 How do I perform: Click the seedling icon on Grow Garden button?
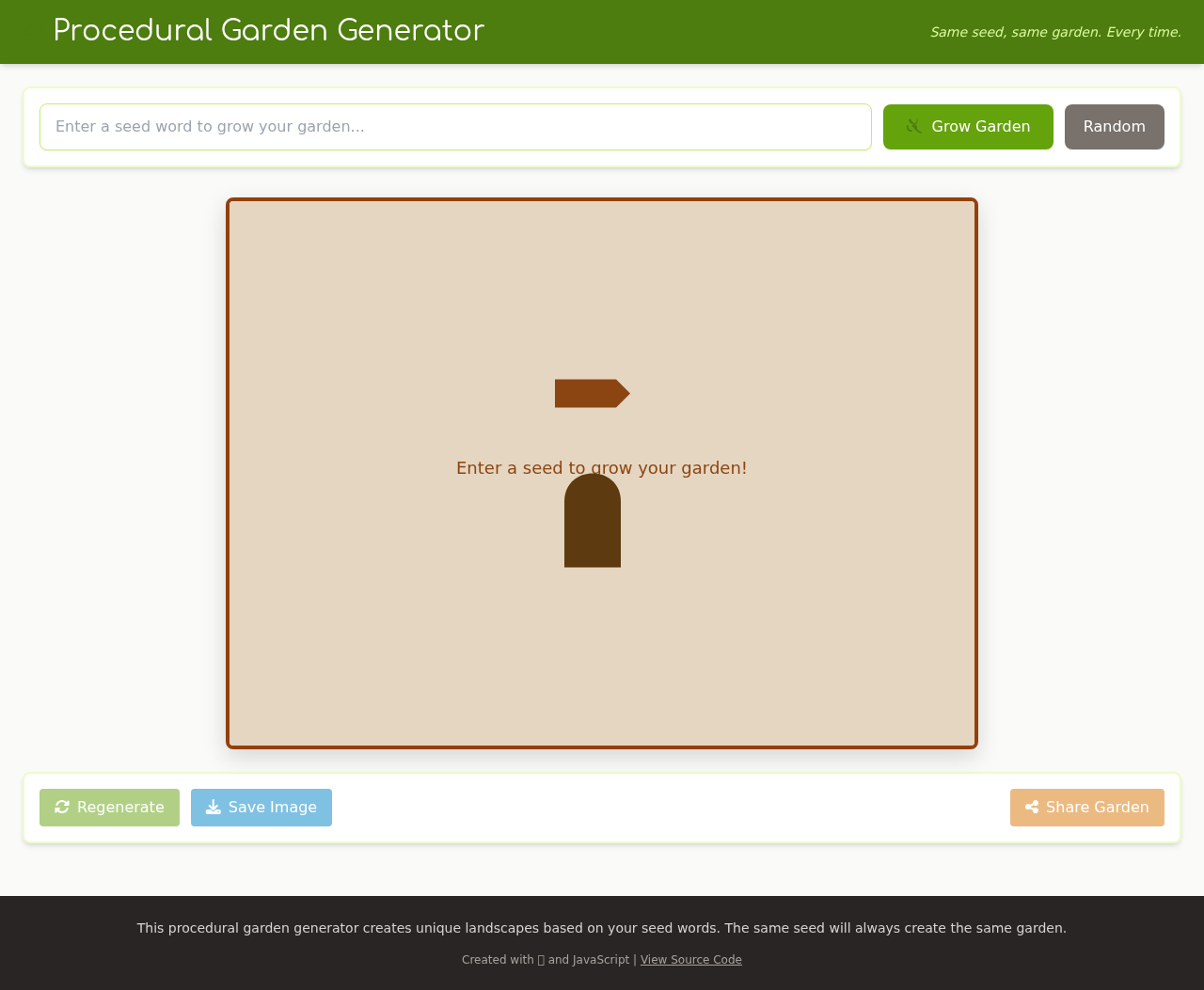tap(914, 126)
